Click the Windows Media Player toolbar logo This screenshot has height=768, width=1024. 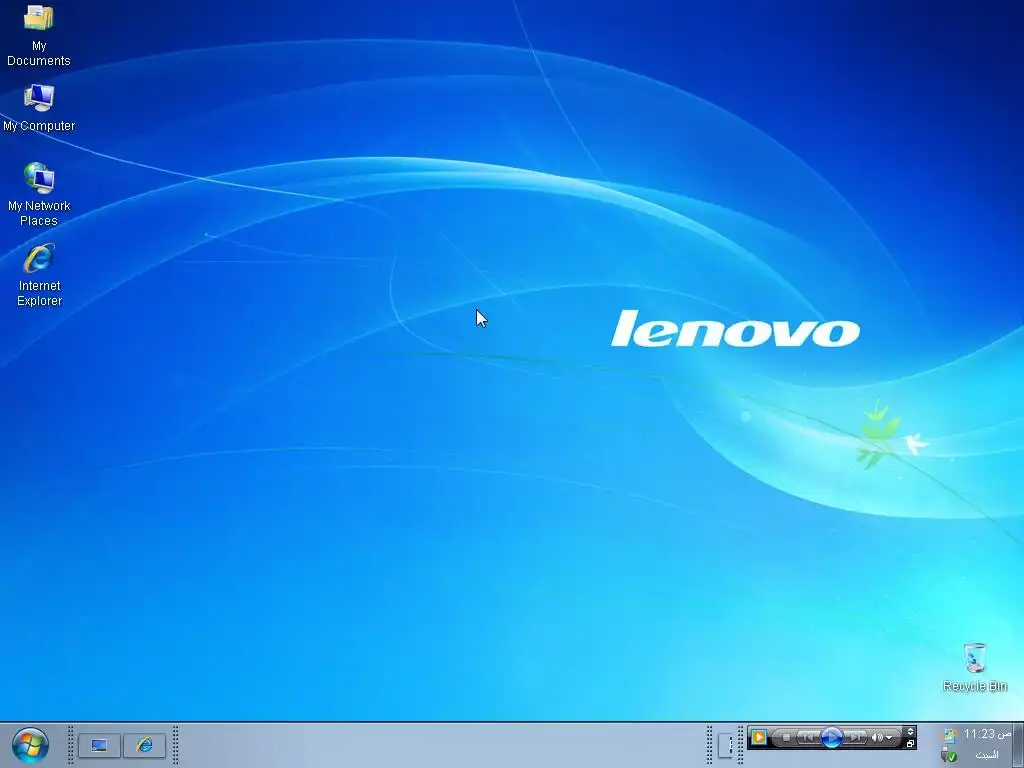coord(759,737)
